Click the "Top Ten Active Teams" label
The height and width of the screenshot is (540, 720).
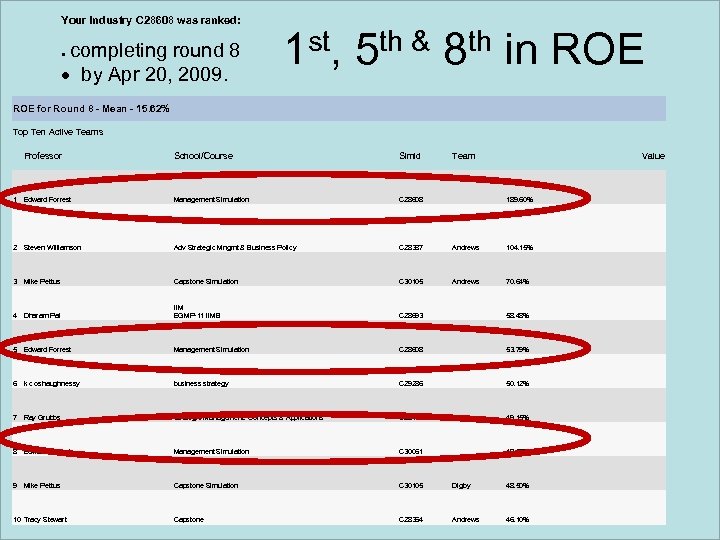click(58, 132)
